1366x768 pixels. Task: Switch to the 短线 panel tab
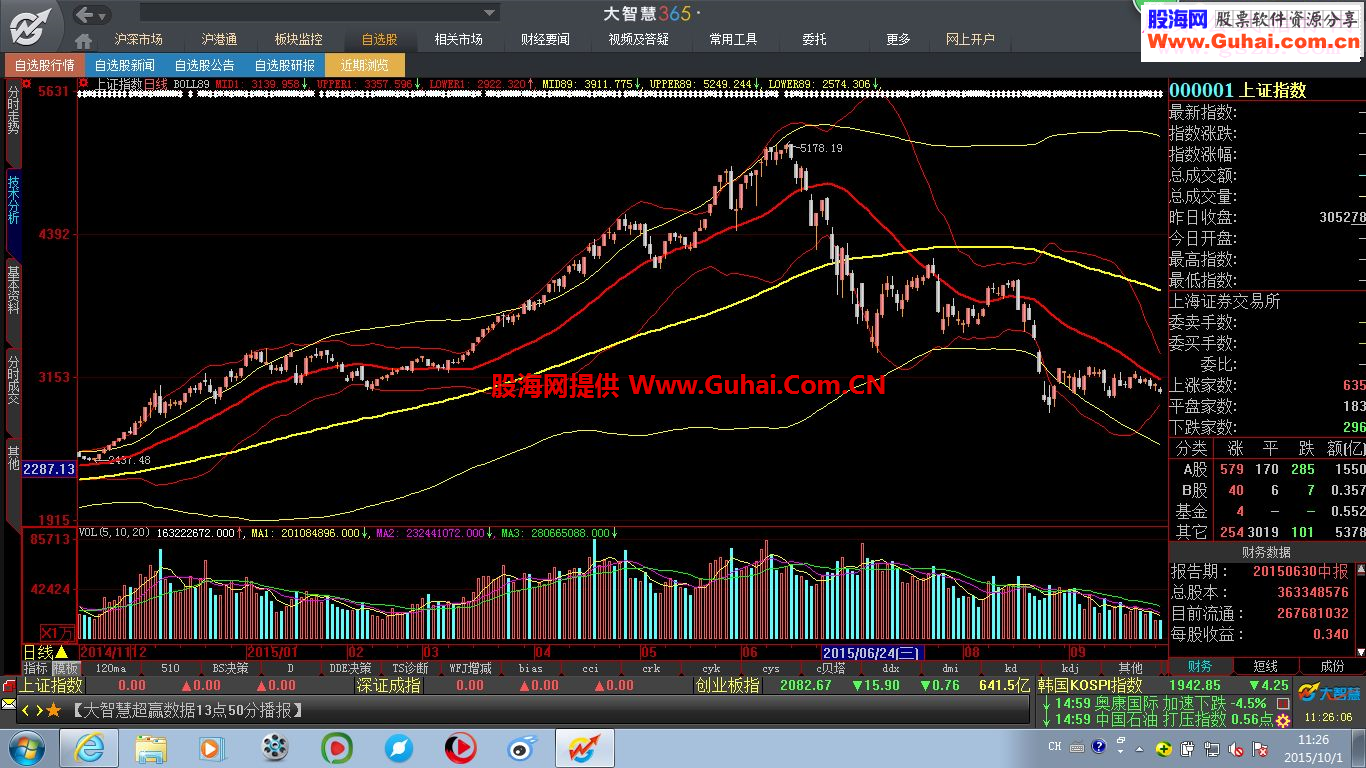pyautogui.click(x=1266, y=666)
